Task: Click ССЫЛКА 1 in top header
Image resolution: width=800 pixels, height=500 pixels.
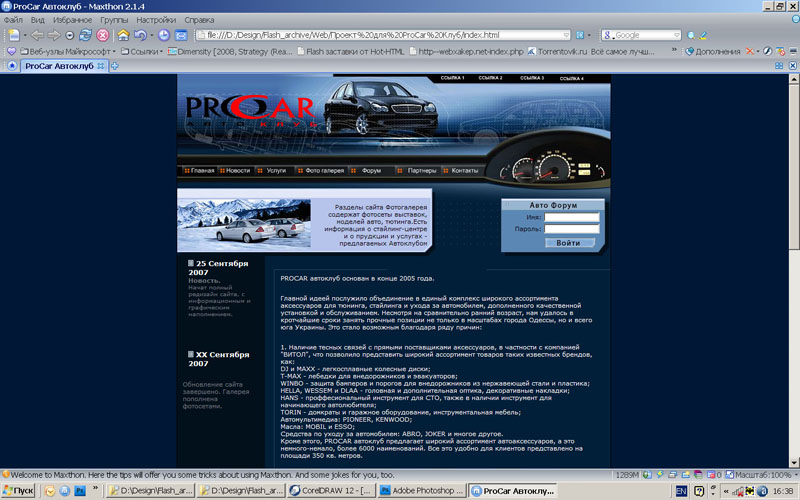Action: pos(452,78)
